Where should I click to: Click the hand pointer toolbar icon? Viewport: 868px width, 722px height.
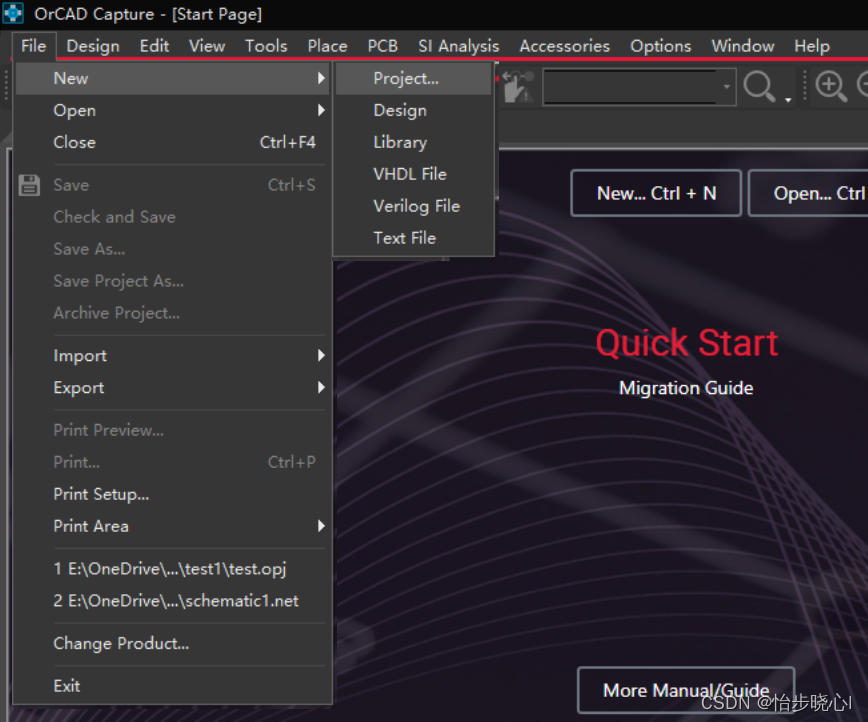click(517, 87)
